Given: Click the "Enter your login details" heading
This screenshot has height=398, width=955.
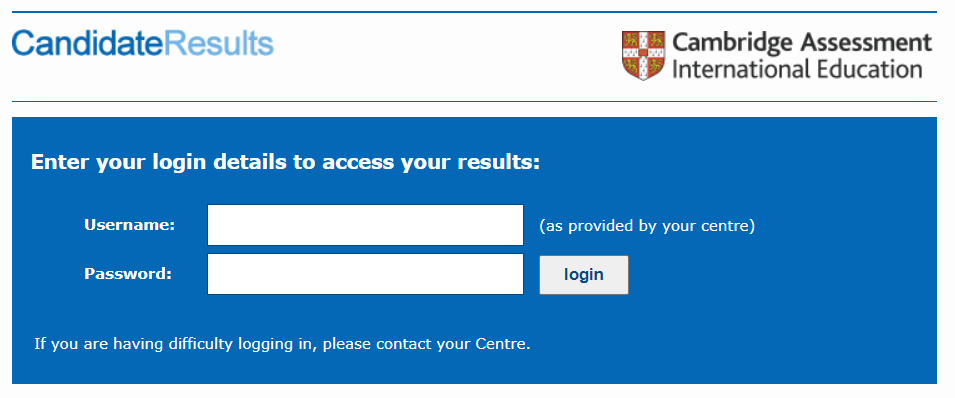Looking at the screenshot, I should 285,163.
